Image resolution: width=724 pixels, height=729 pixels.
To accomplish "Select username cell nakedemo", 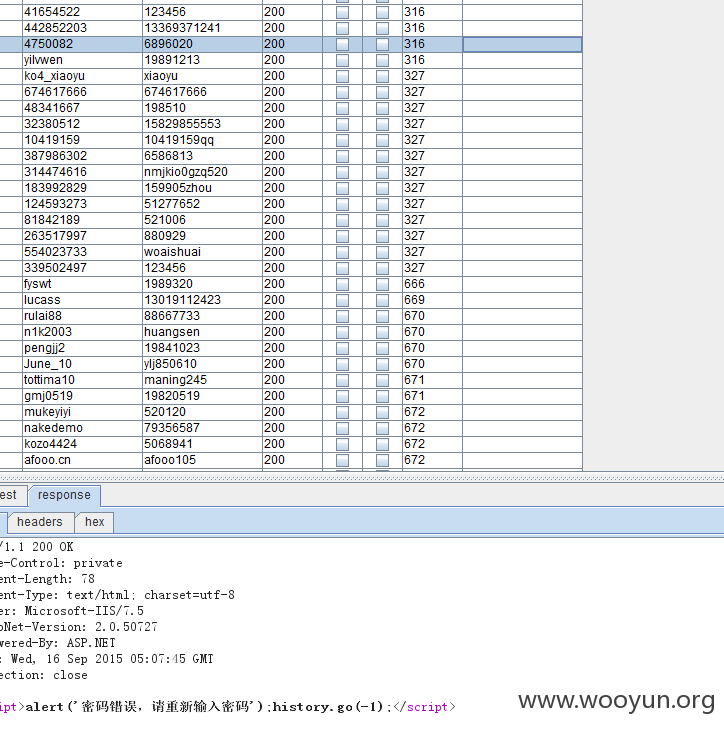I will pyautogui.click(x=82, y=428).
